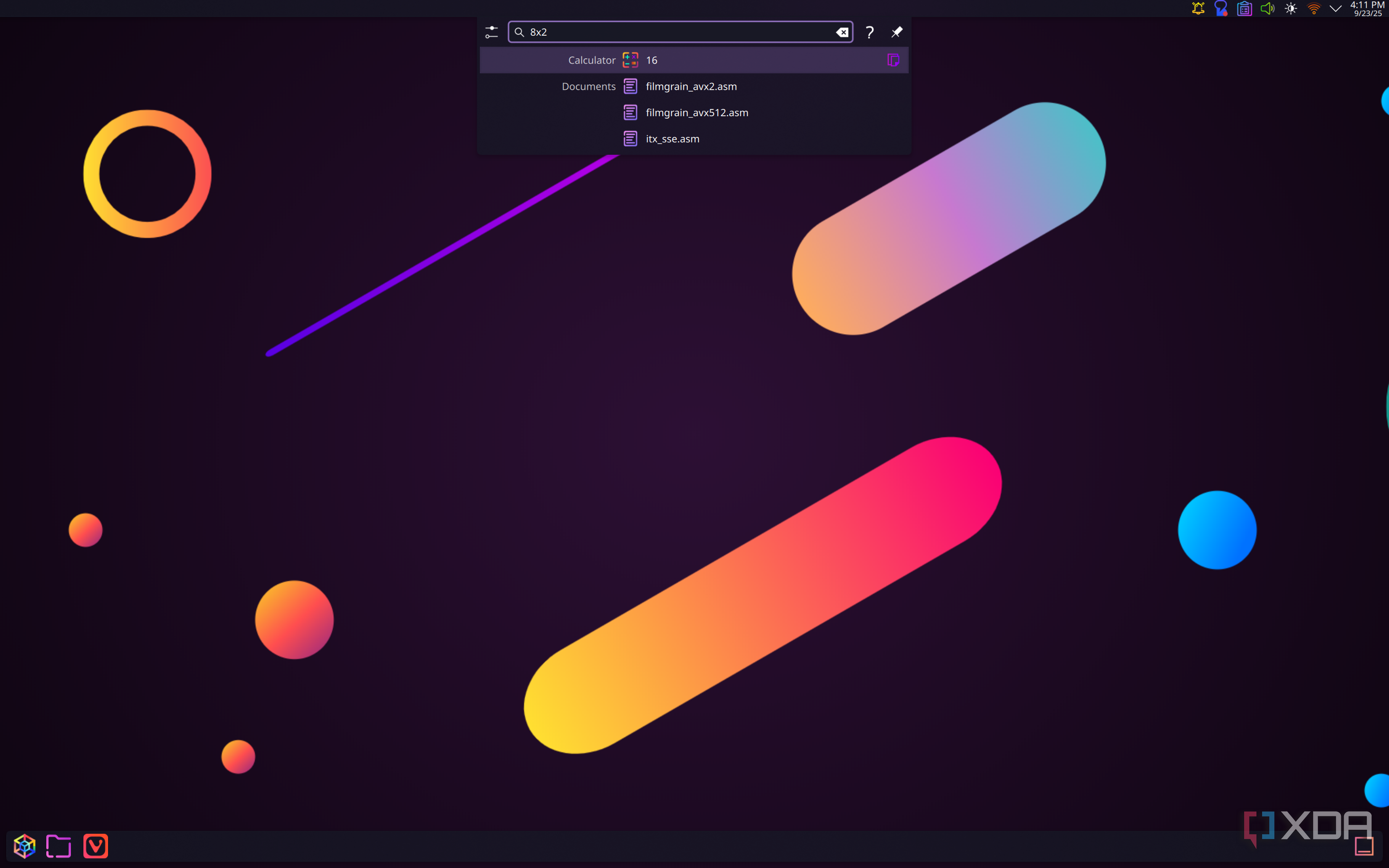1389x868 pixels.
Task: Open the KRunner help question mark
Action: [870, 32]
